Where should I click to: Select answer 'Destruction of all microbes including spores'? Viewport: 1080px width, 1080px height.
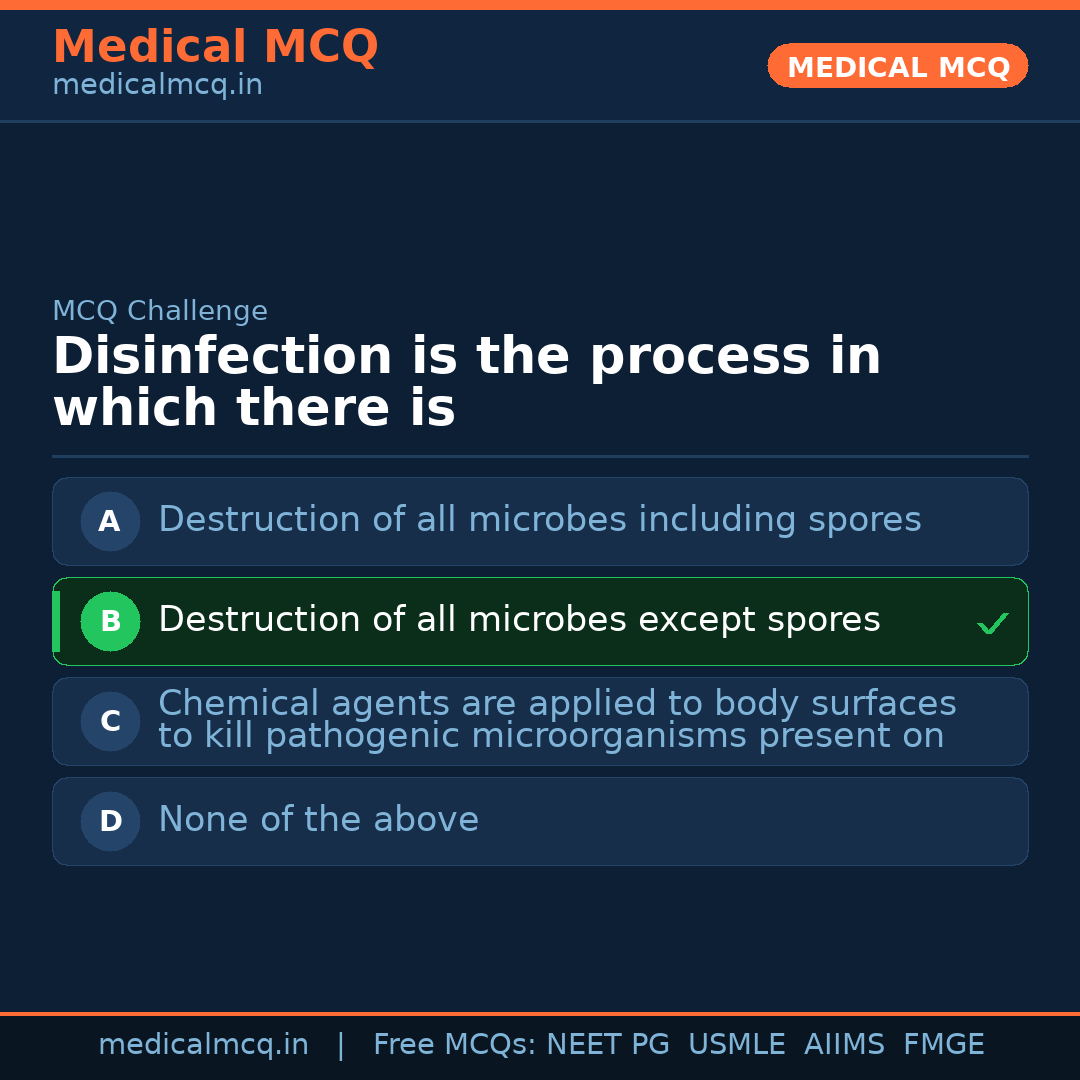click(539, 520)
